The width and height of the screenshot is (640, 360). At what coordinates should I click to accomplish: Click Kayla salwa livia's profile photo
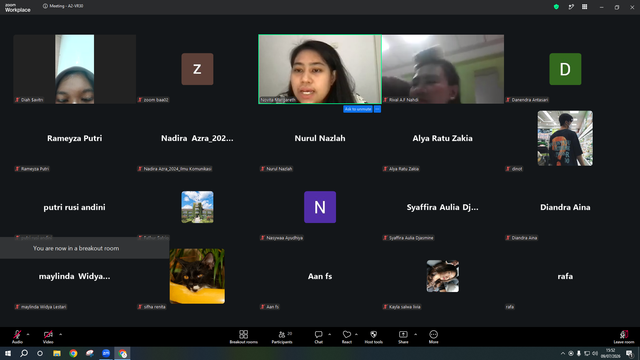click(x=442, y=276)
